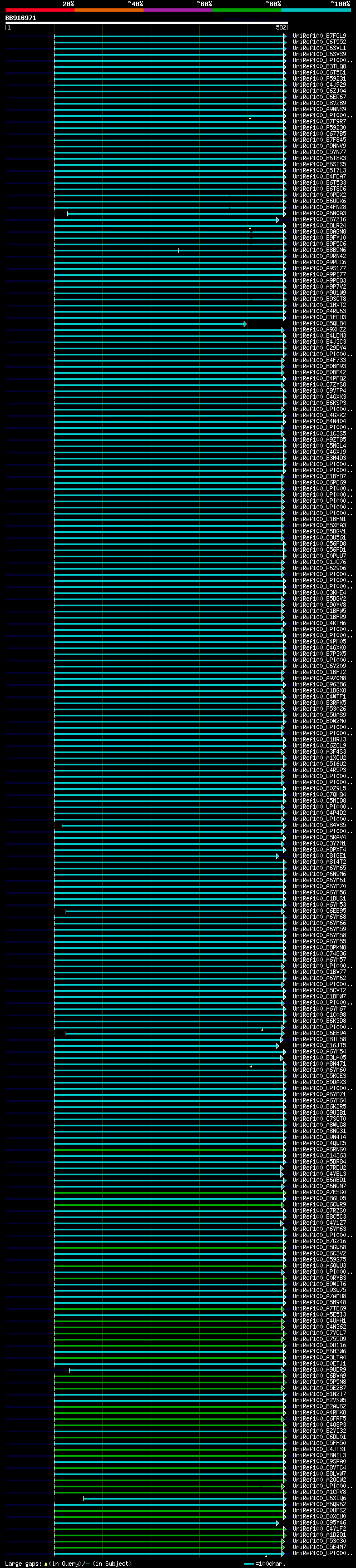
Task: Click hit label UniRef100_P53026
Action: (x=319, y=709)
